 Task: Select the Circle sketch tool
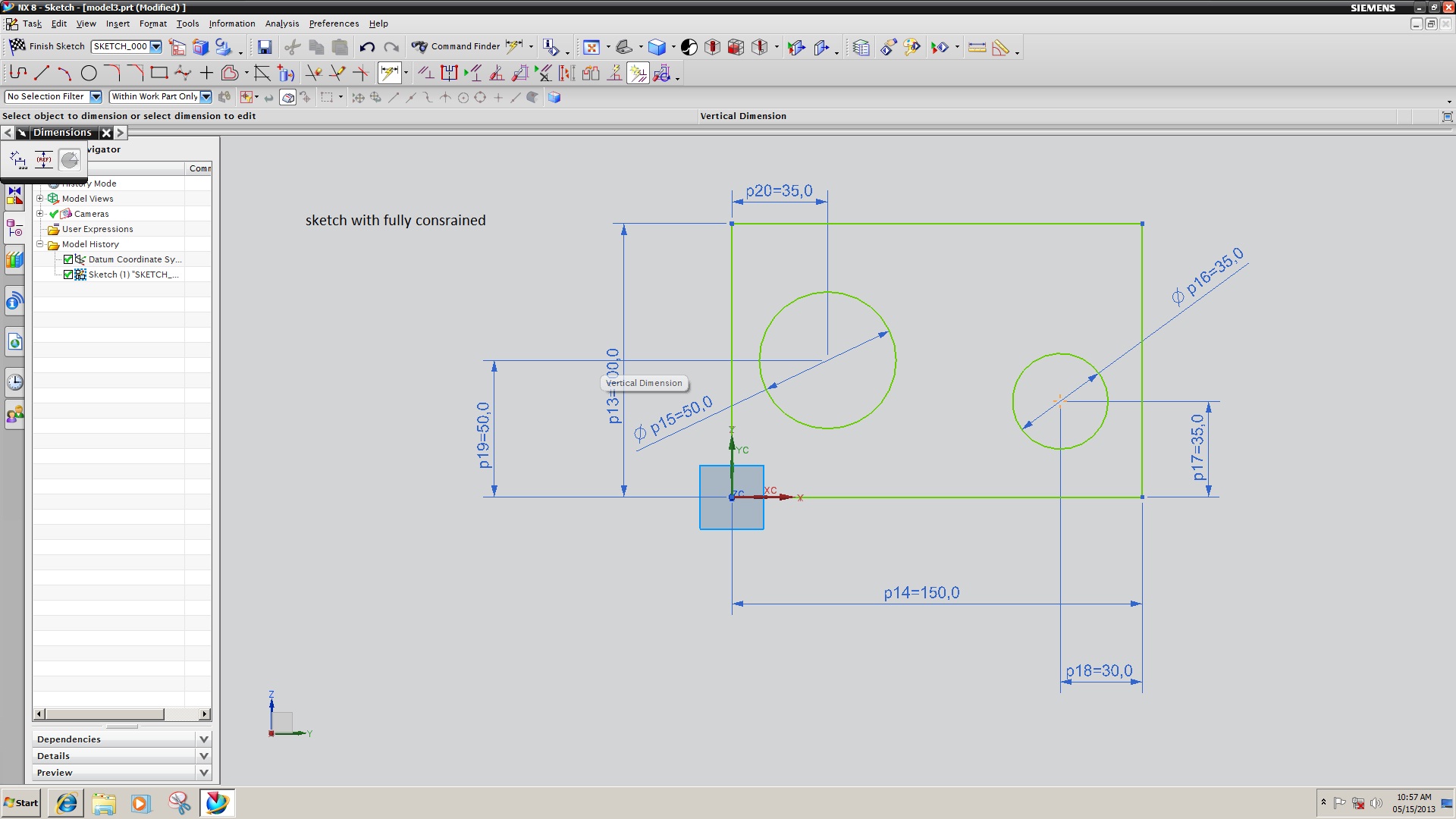pyautogui.click(x=89, y=74)
